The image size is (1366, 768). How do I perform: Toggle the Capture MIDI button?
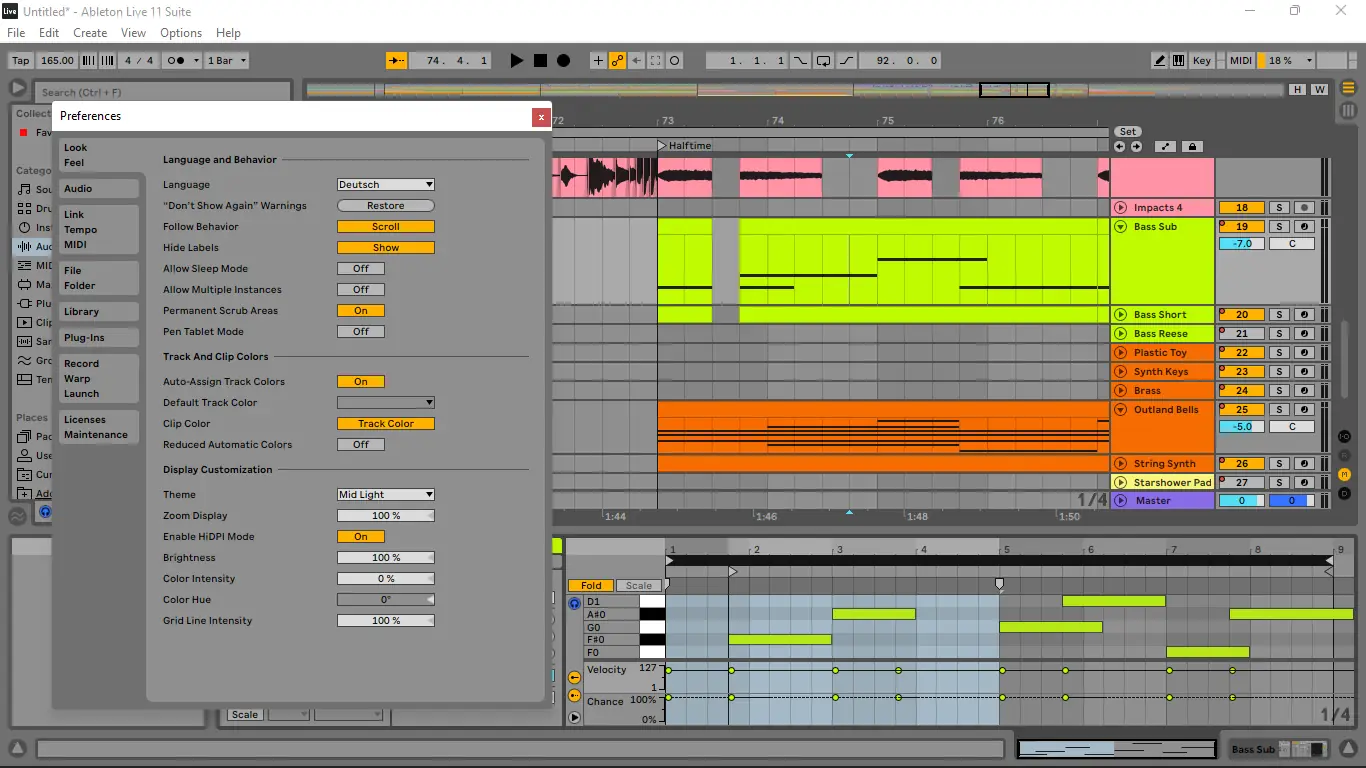pos(655,61)
